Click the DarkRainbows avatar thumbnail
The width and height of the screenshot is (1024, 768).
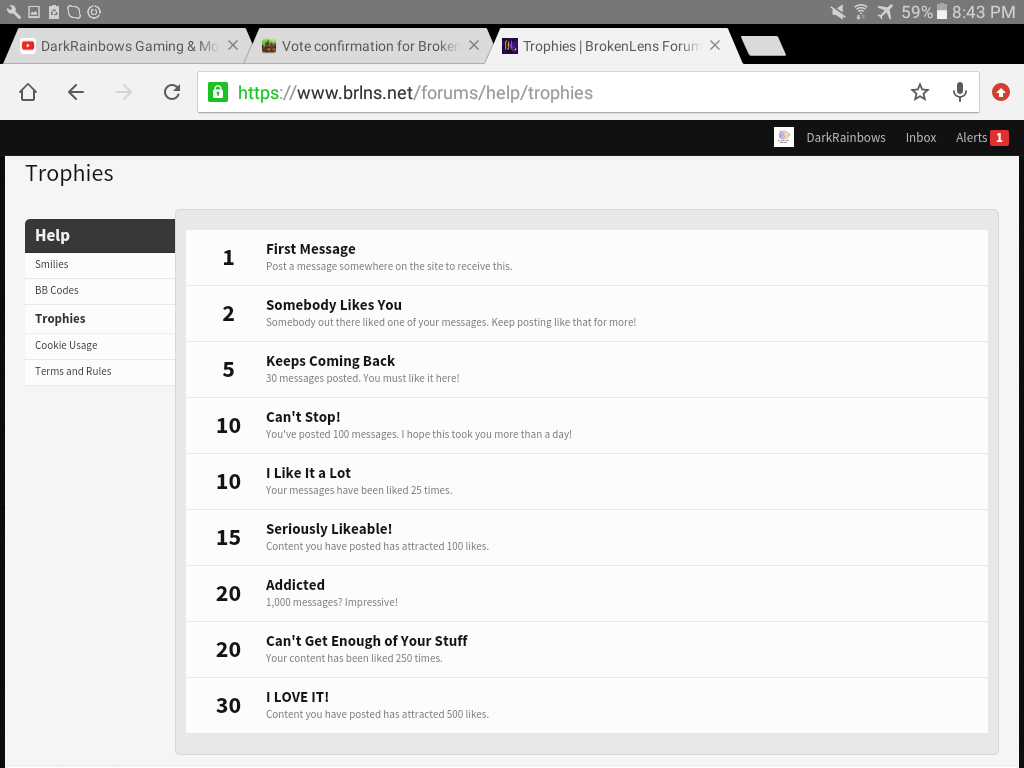tap(784, 137)
